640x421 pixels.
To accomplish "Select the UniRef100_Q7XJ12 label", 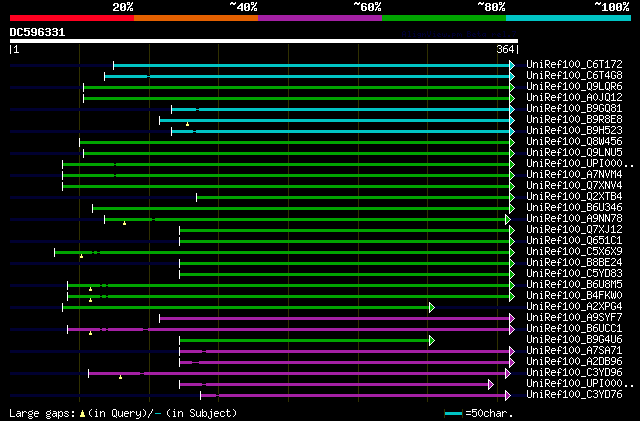I will 574,230.
